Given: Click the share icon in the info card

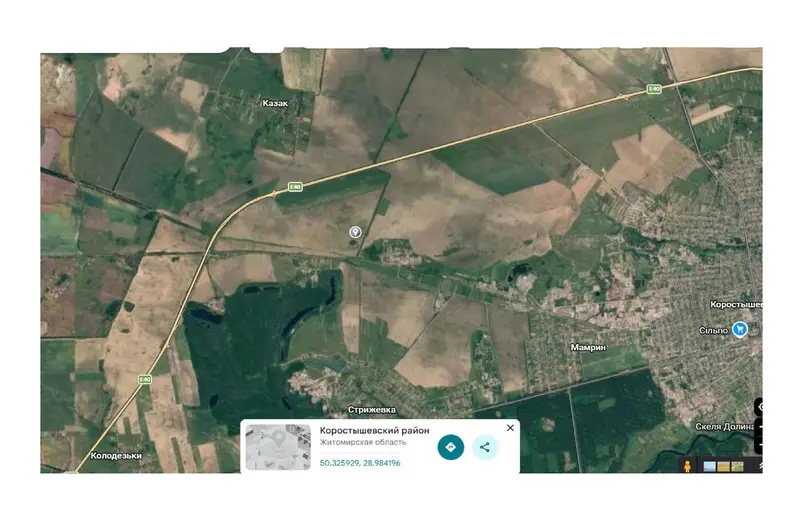Looking at the screenshot, I should pyautogui.click(x=485, y=447).
